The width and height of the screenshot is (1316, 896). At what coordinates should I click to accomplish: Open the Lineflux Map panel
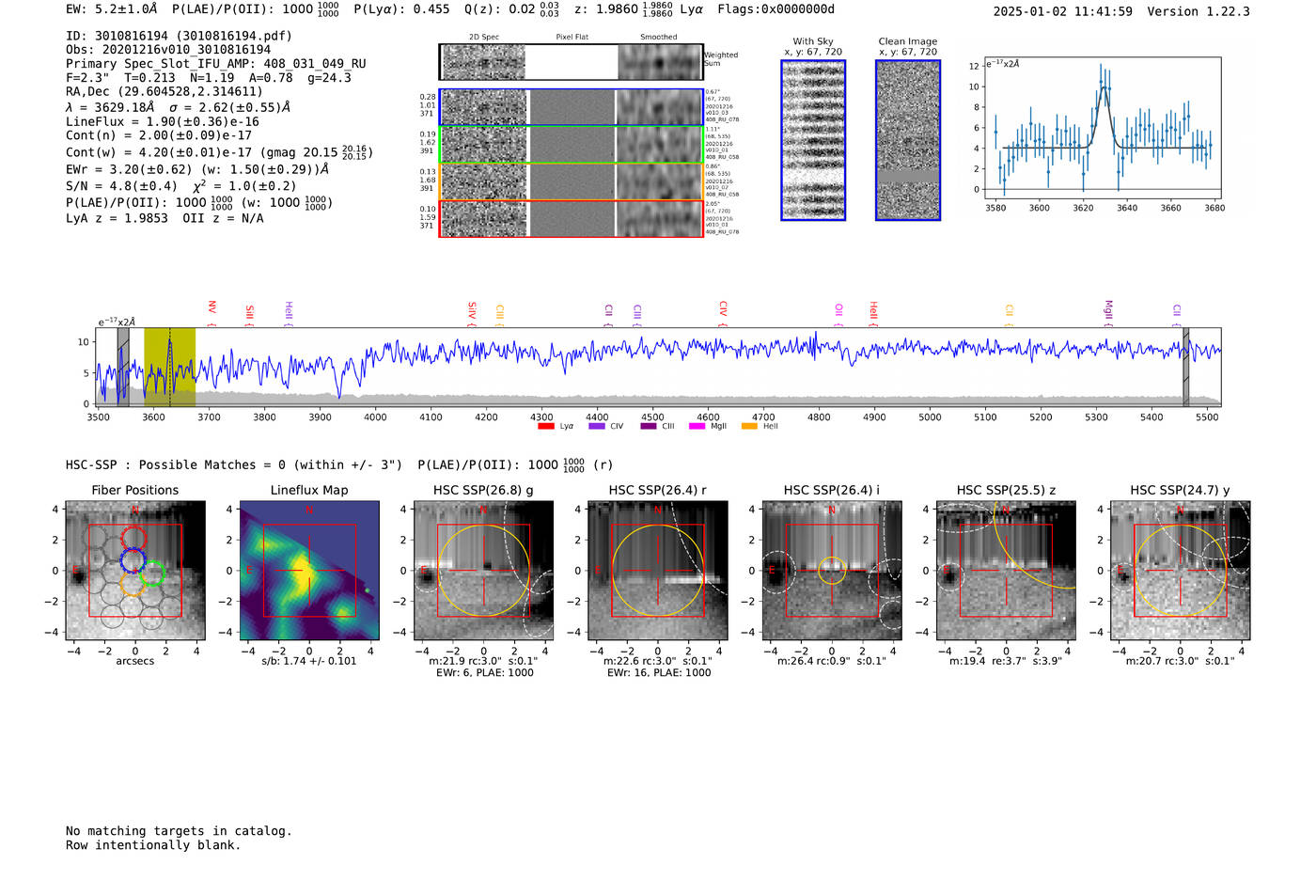tap(309, 571)
